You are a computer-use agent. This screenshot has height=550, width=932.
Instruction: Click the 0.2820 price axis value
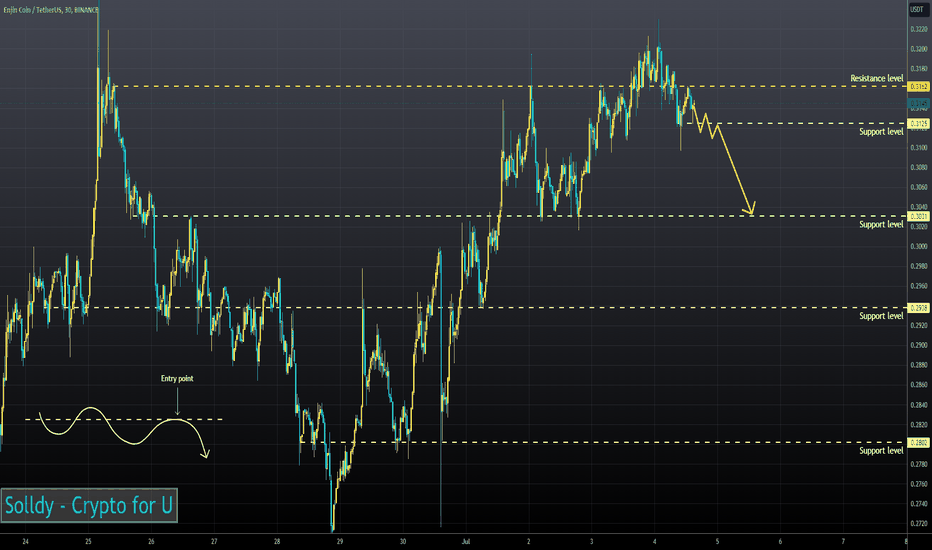[x=918, y=425]
